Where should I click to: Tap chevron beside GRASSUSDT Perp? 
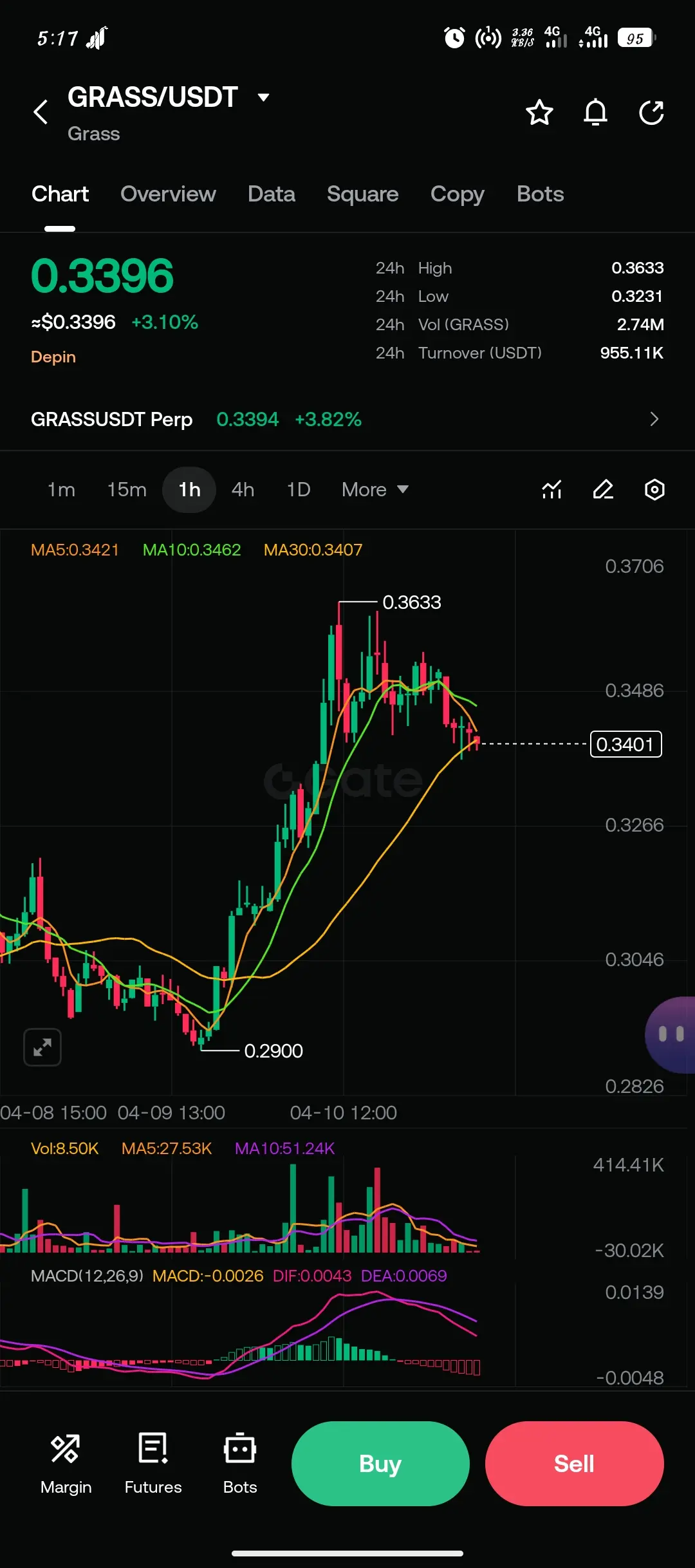point(654,419)
